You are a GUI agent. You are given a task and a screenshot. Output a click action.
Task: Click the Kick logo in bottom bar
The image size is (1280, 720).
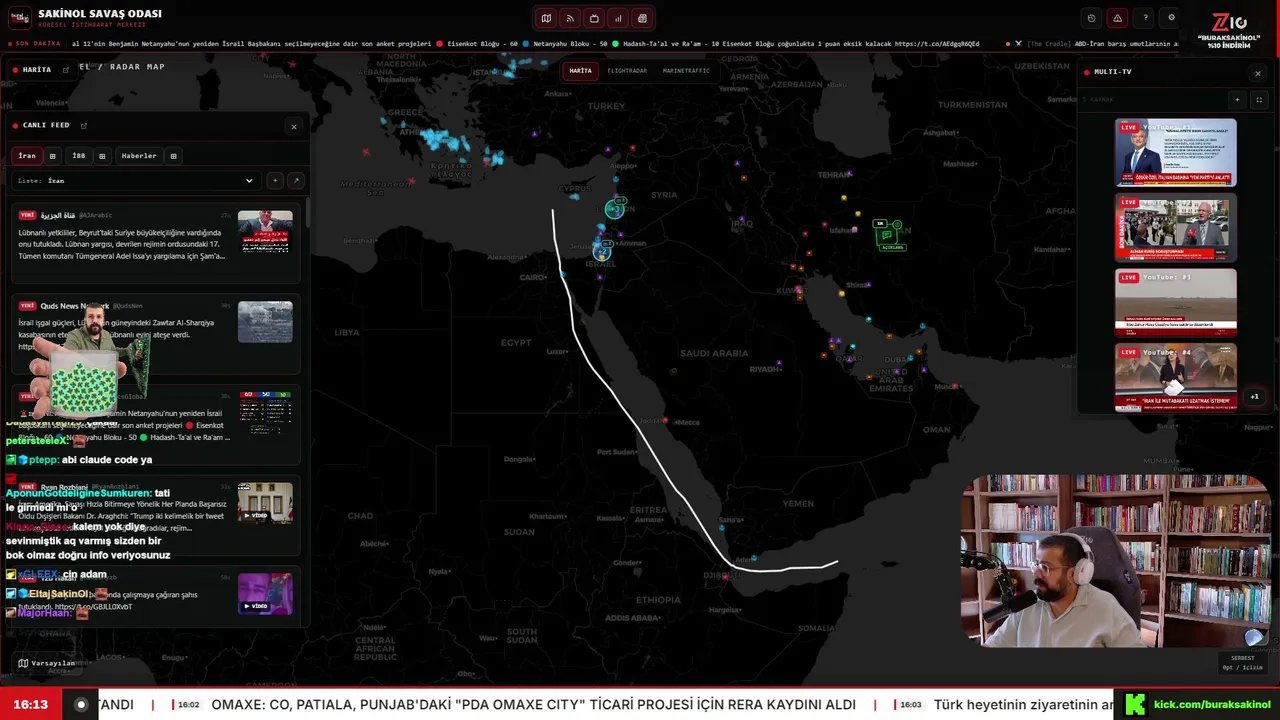point(1134,704)
